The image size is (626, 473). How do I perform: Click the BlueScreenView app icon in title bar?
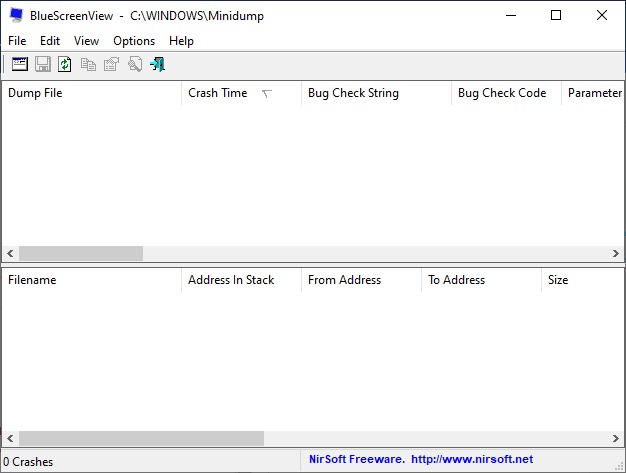(x=16, y=15)
